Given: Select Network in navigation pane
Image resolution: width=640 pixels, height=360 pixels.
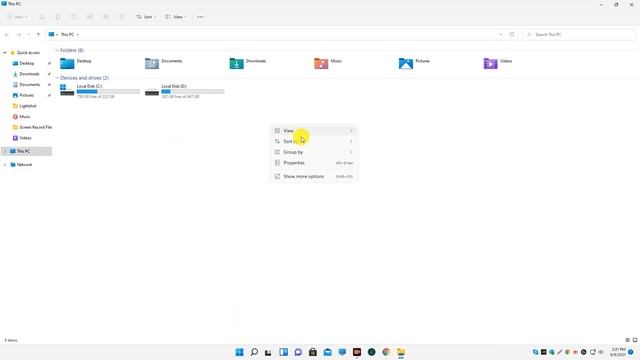Looking at the screenshot, I should (24, 164).
